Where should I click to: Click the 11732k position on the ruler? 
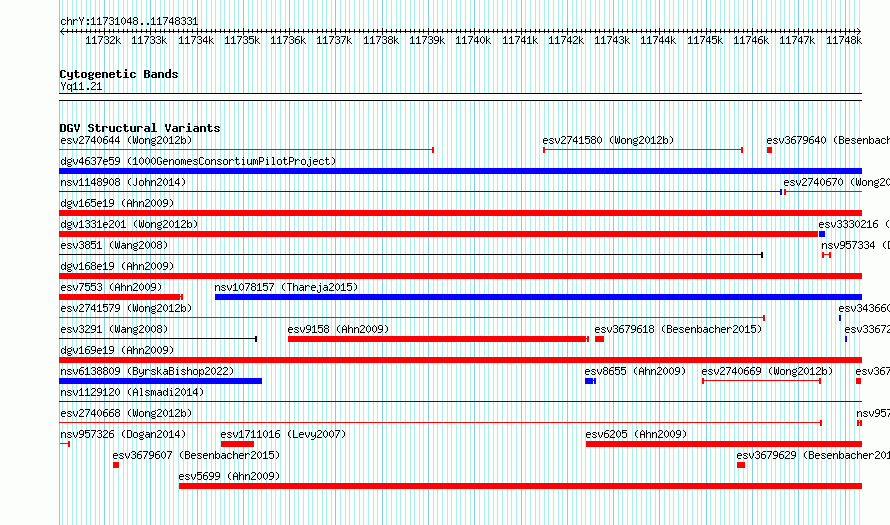tap(103, 40)
